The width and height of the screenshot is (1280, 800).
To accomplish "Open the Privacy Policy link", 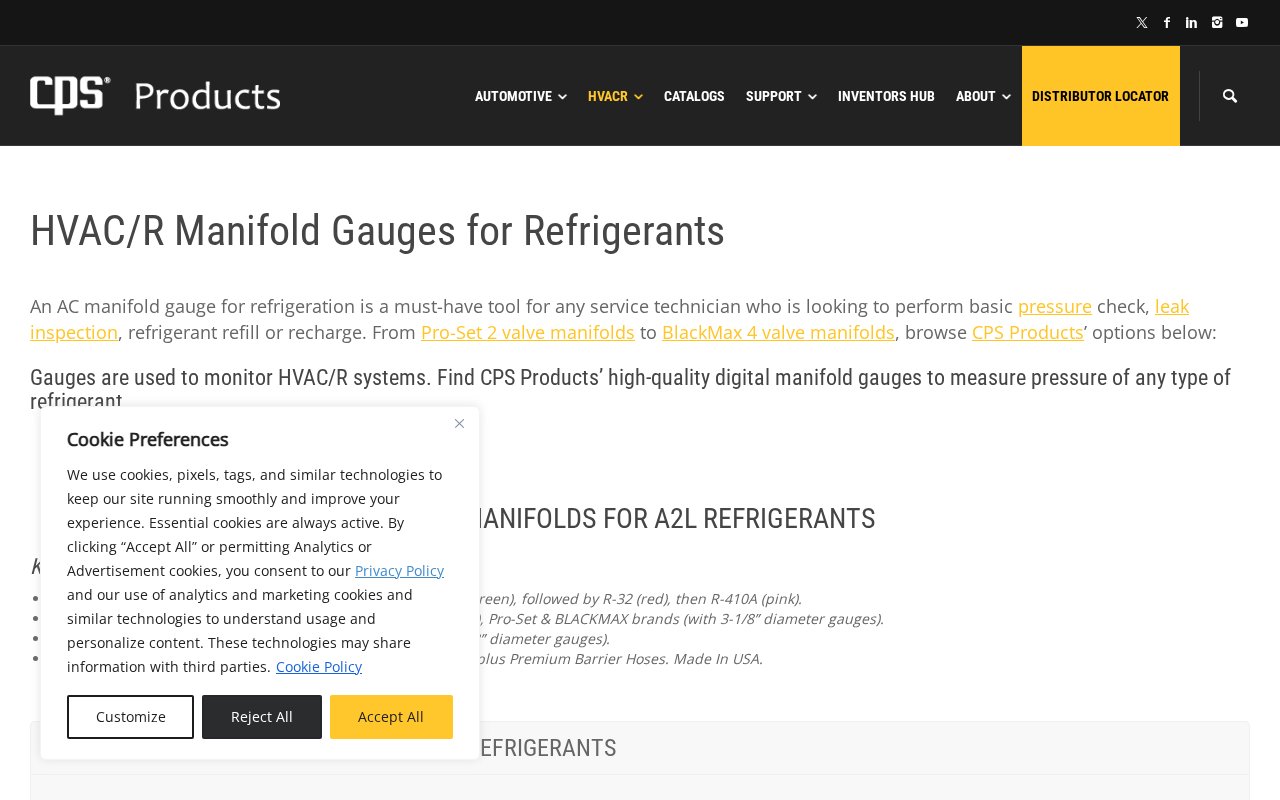I will point(399,571).
